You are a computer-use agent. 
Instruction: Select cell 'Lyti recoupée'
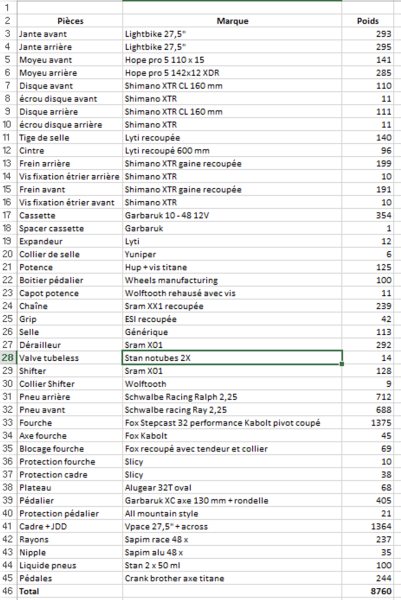232,138
